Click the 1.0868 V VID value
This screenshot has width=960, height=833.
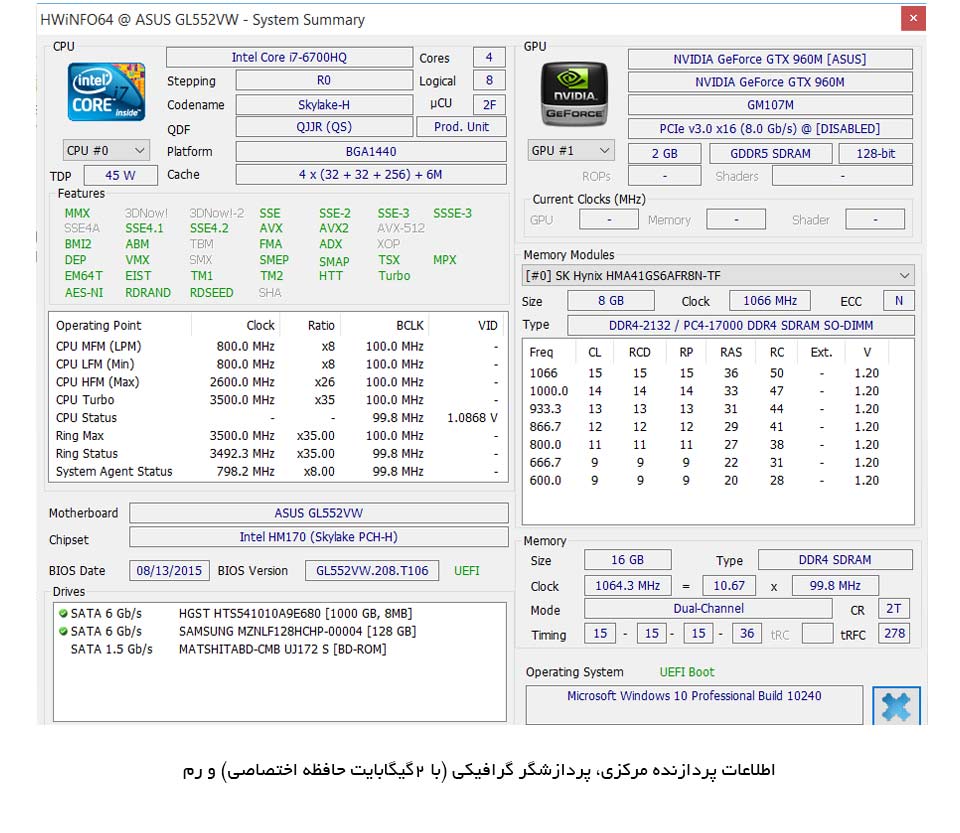[x=472, y=417]
